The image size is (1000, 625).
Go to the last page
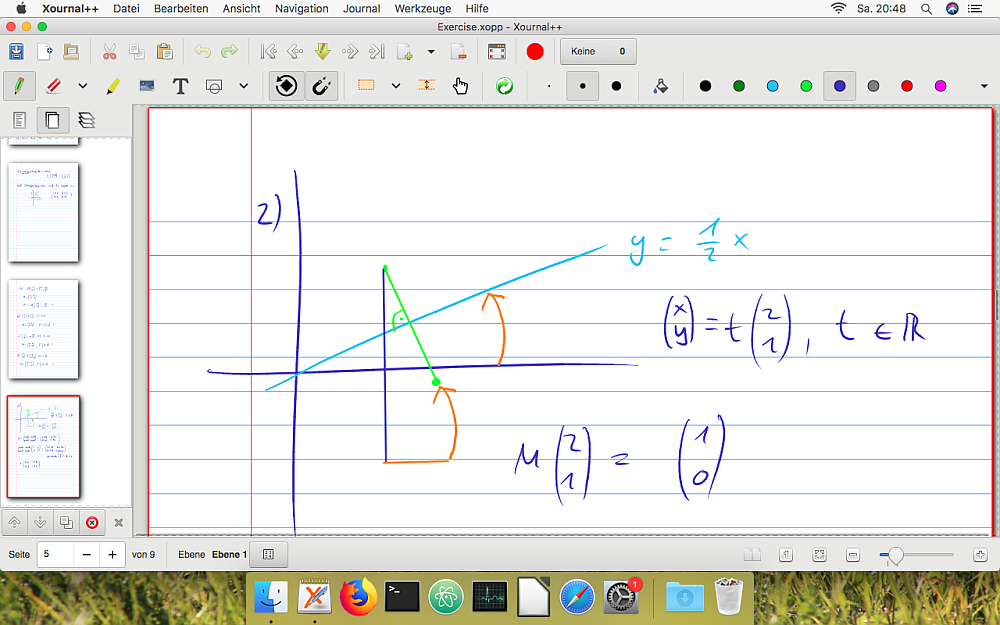pyautogui.click(x=378, y=52)
